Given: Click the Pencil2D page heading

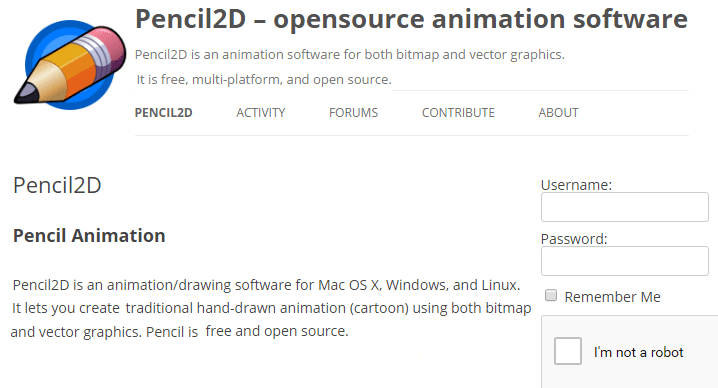Looking at the screenshot, I should click(57, 186).
